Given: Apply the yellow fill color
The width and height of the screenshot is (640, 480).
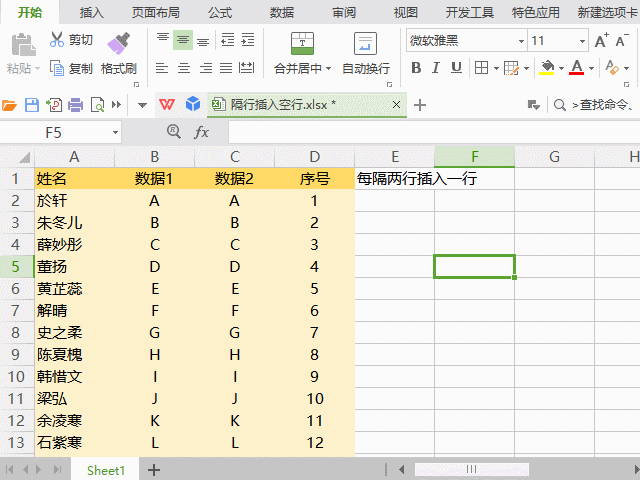Looking at the screenshot, I should click(547, 68).
